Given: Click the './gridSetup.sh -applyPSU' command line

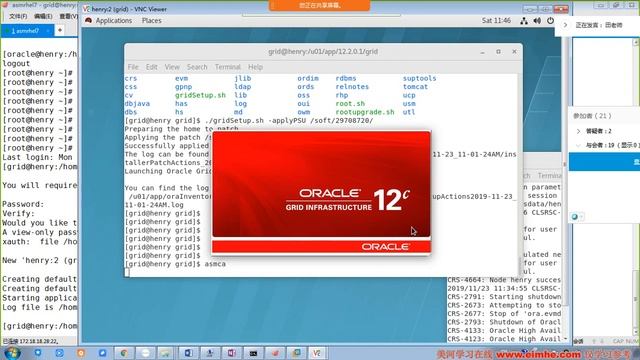Looking at the screenshot, I should tap(249, 121).
